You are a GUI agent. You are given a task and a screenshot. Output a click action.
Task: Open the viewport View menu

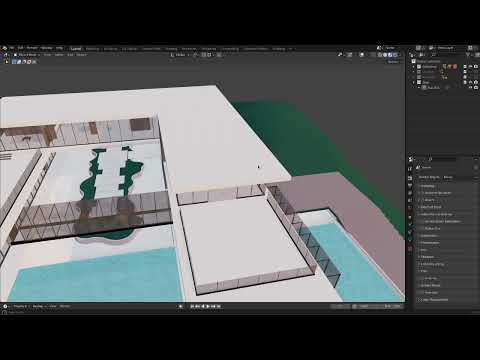click(47, 55)
